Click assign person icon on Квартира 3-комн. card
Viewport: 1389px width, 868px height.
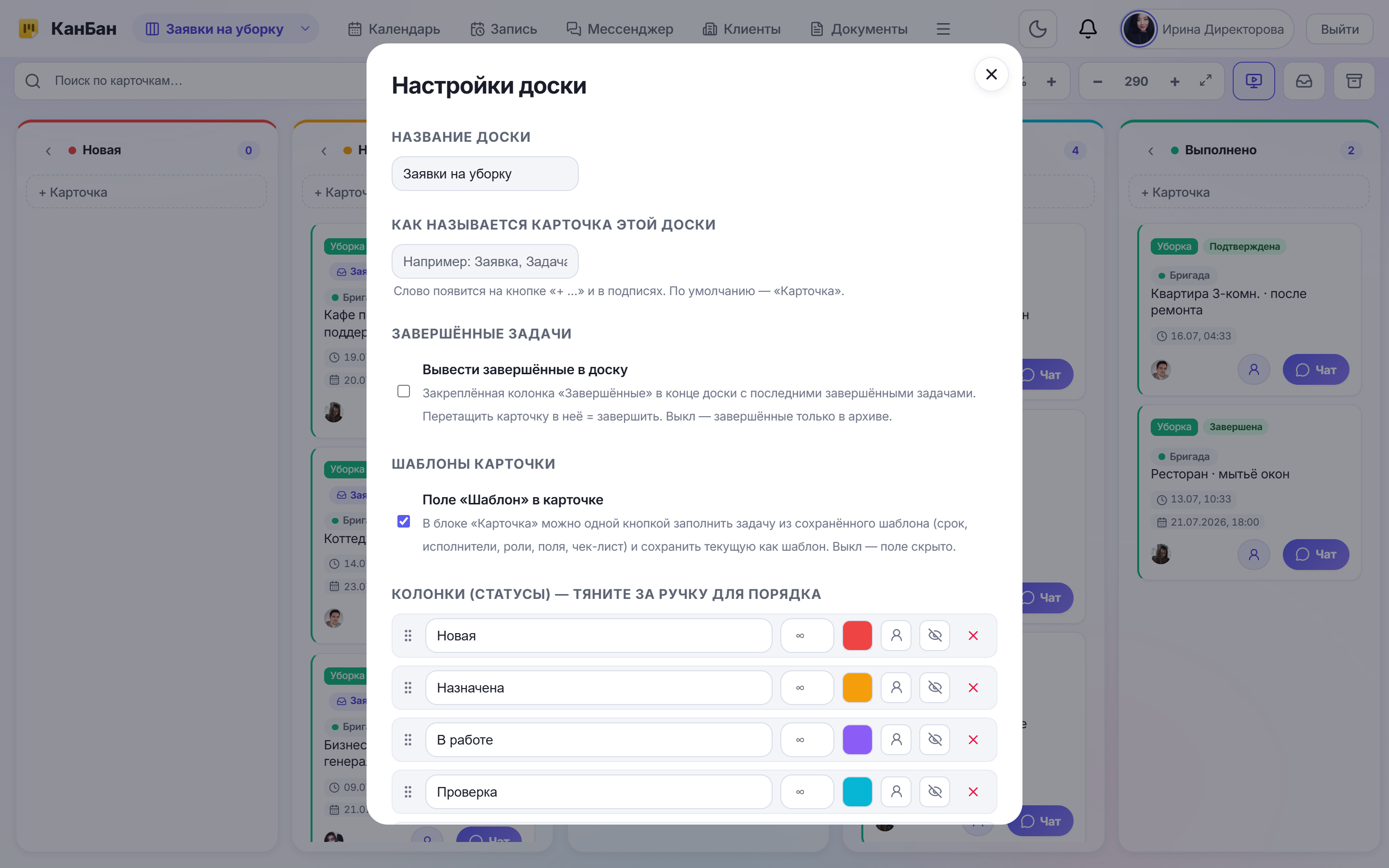[1253, 370]
